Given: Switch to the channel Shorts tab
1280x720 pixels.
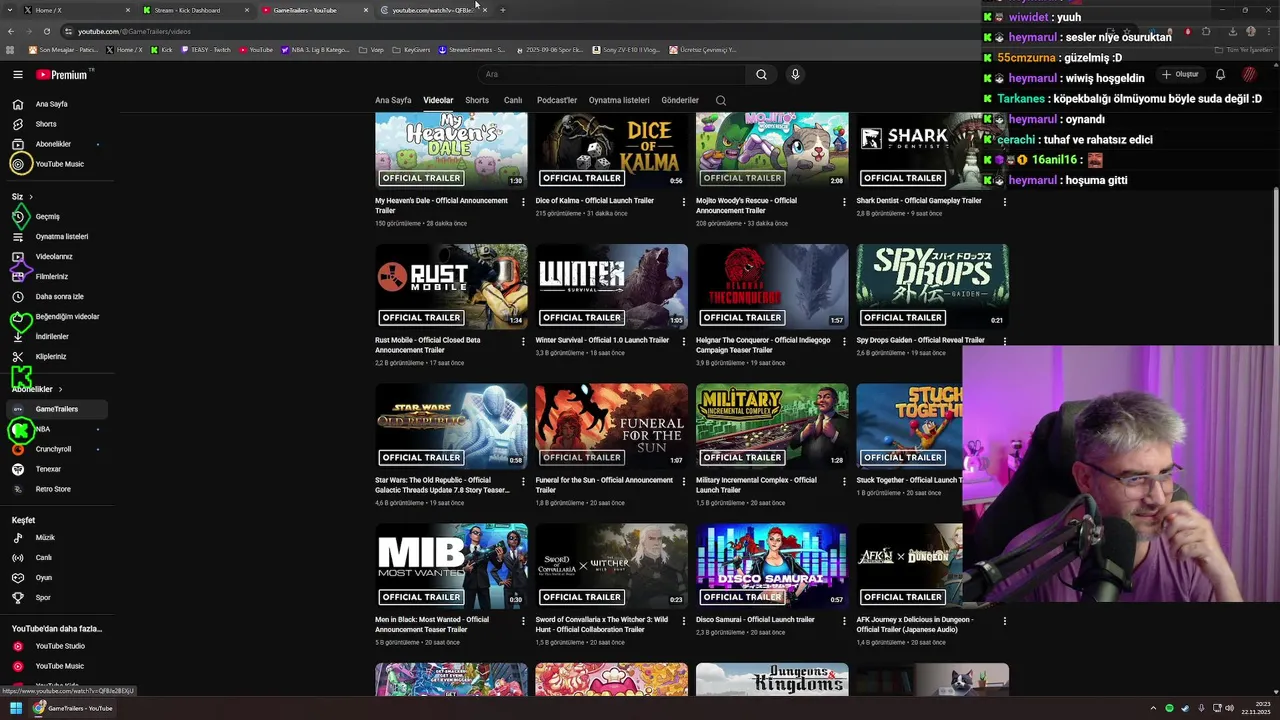Looking at the screenshot, I should coord(477,100).
